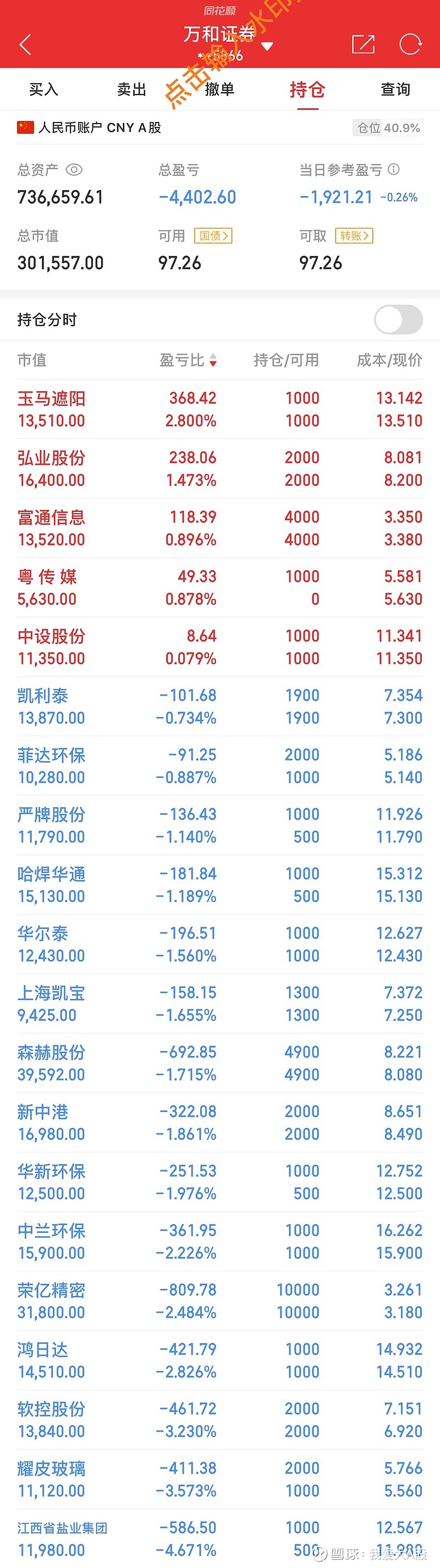Tap the 成本/现价 column header

pyautogui.click(x=389, y=360)
